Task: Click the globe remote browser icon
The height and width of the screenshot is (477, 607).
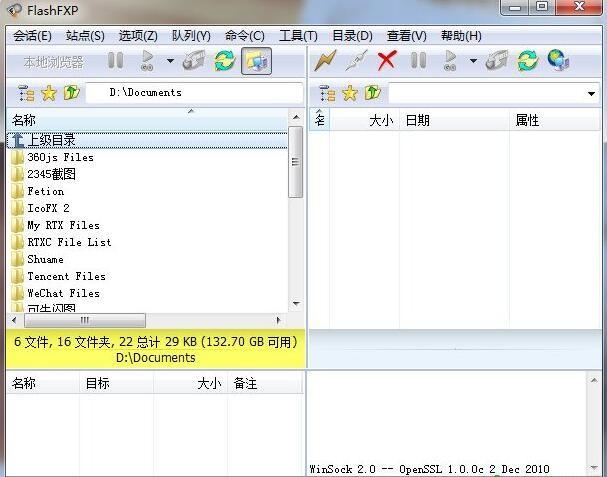Action: pyautogui.click(x=558, y=60)
